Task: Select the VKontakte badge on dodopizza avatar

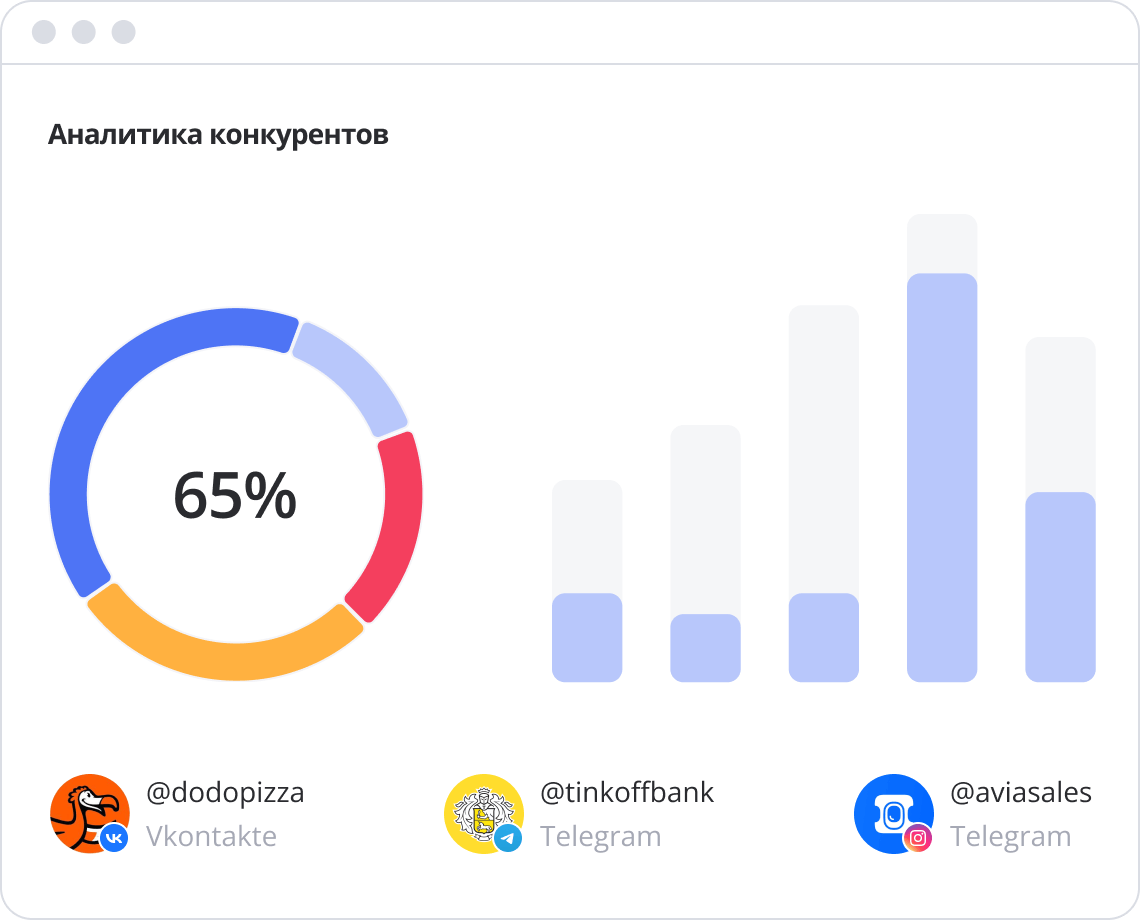Action: click(x=113, y=836)
